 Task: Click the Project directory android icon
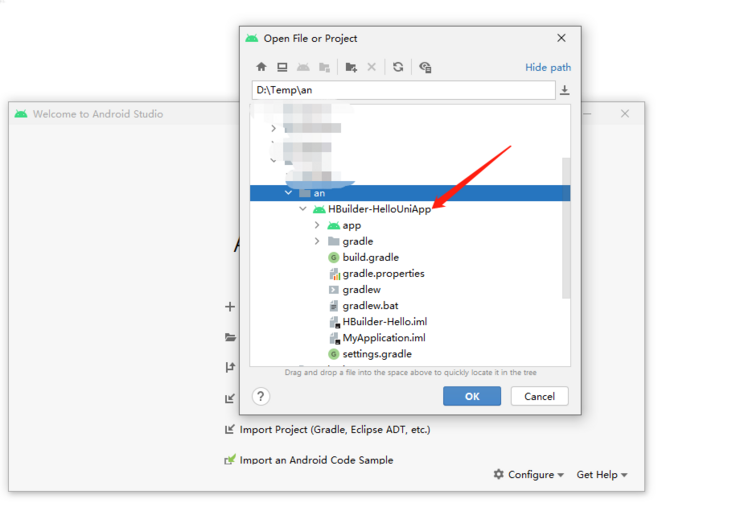click(303, 67)
